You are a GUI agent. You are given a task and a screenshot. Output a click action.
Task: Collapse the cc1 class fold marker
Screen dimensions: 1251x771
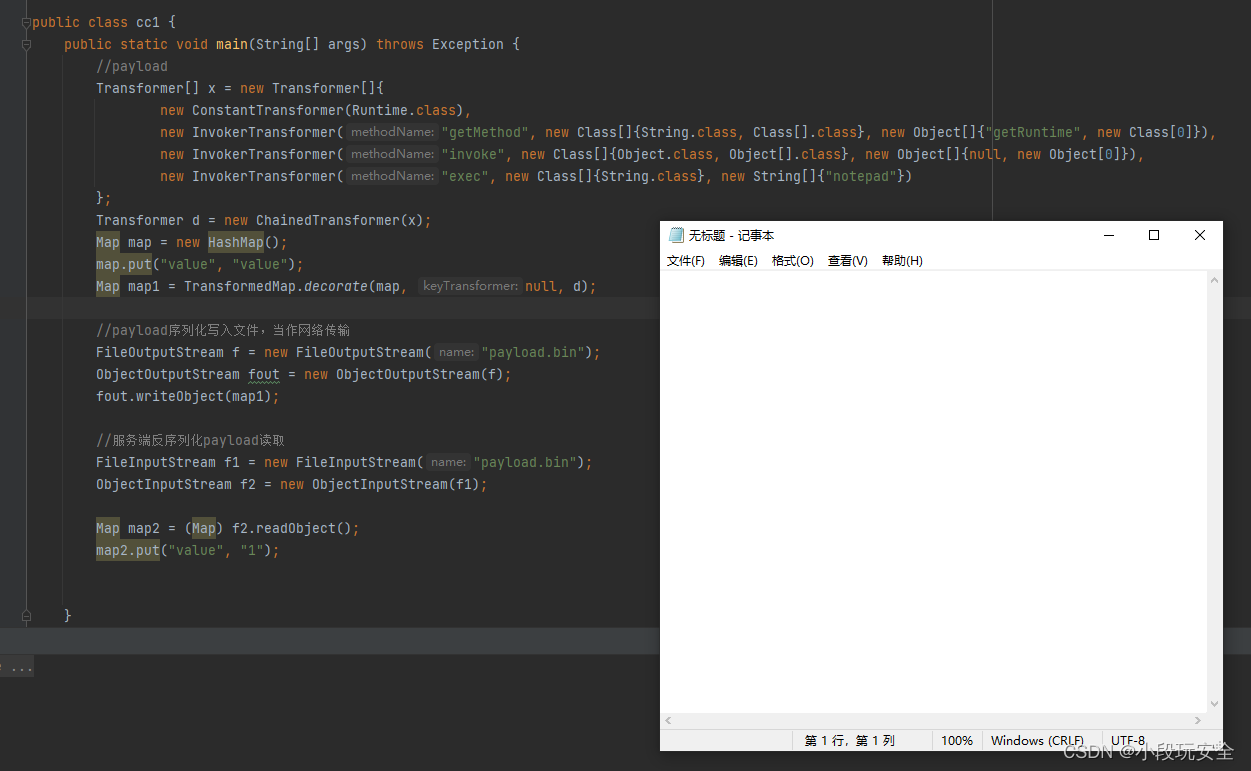click(x=26, y=22)
